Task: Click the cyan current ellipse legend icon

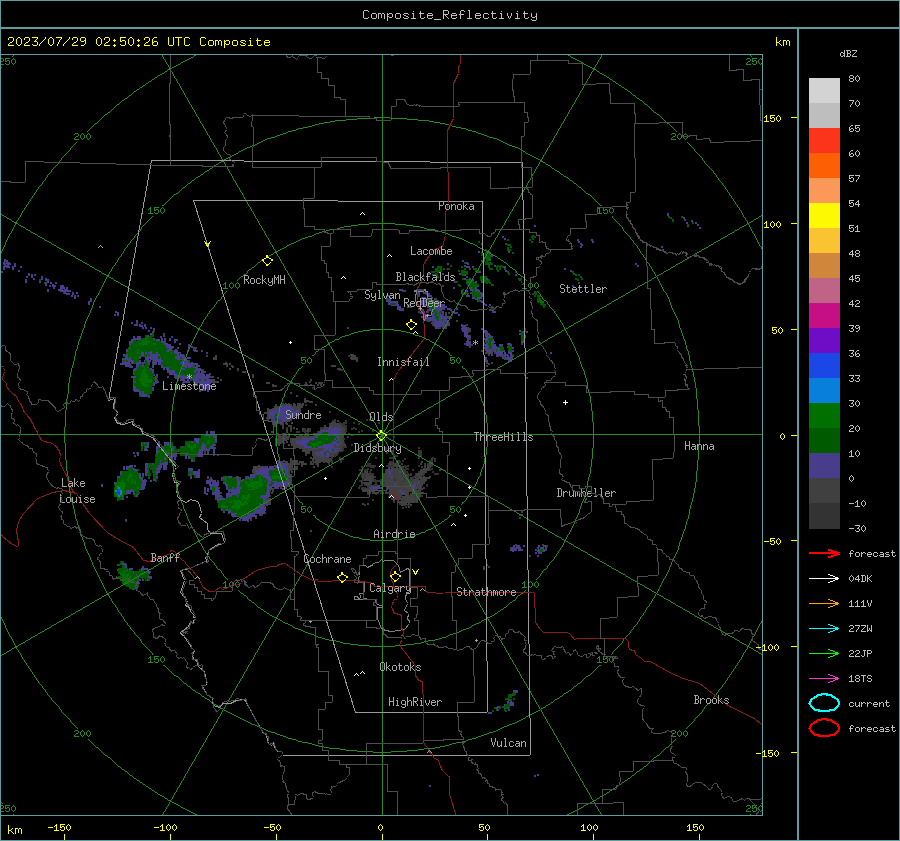Action: [x=824, y=703]
